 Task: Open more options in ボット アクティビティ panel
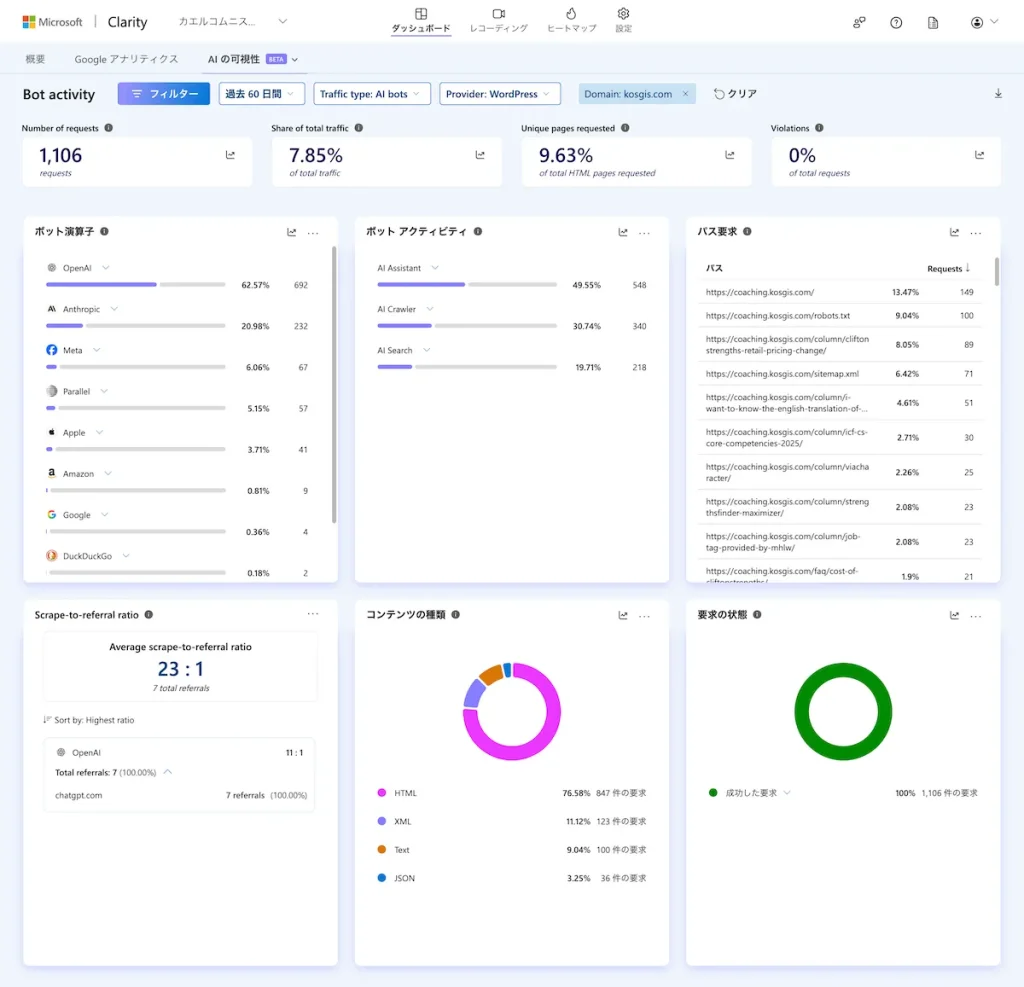click(645, 233)
